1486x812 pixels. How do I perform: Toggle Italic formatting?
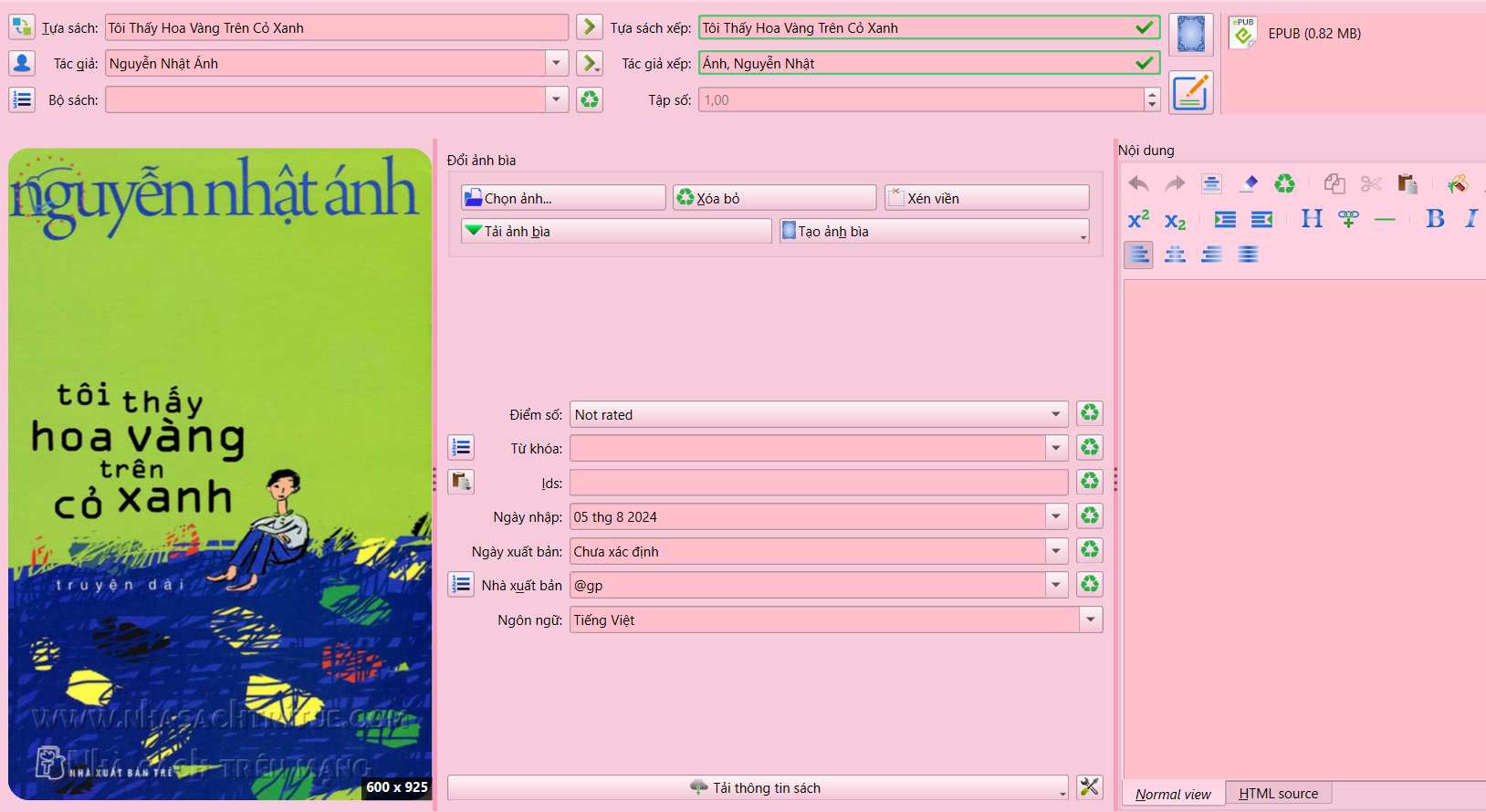pyautogui.click(x=1471, y=219)
